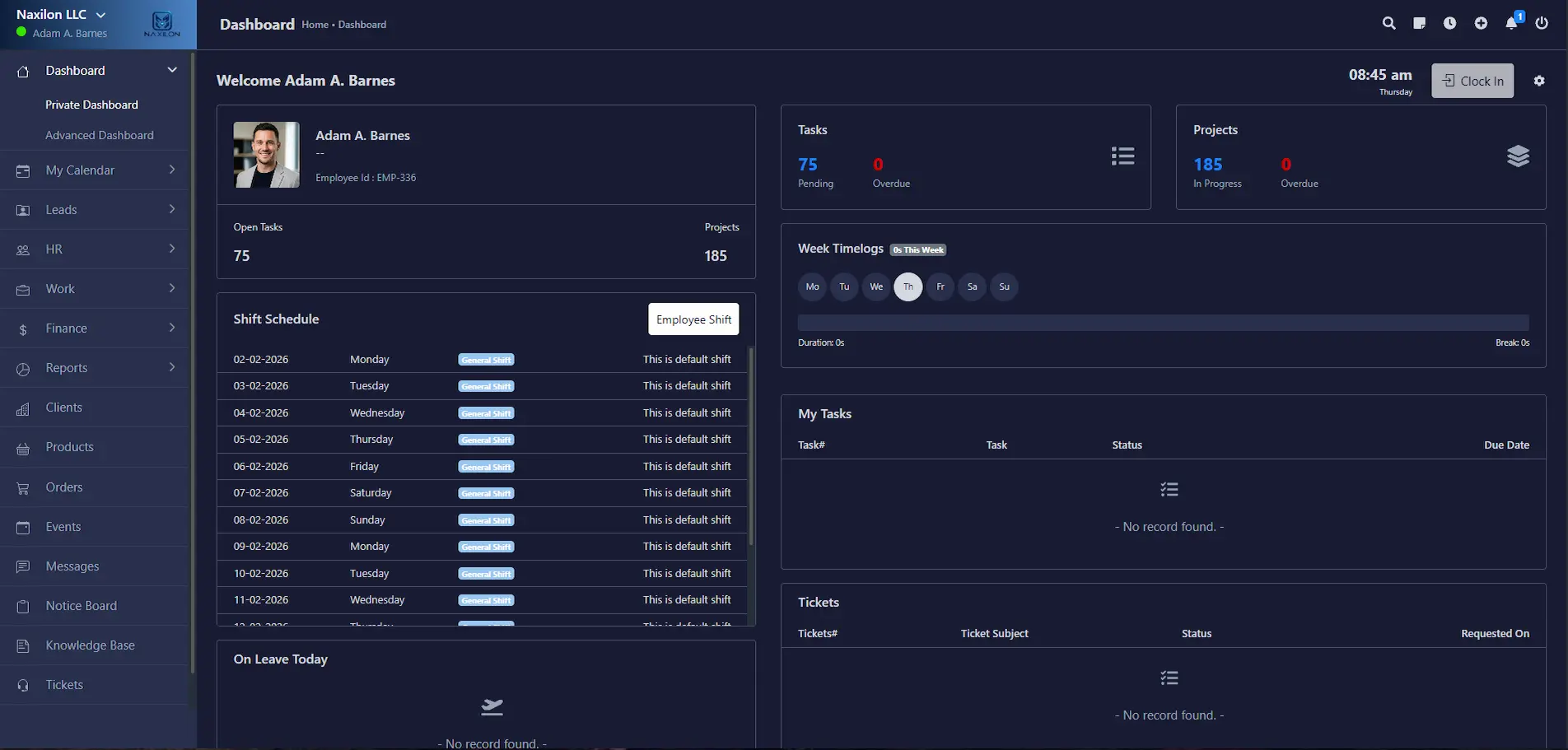Click the Dashboard home icon in sidebar

point(23,72)
